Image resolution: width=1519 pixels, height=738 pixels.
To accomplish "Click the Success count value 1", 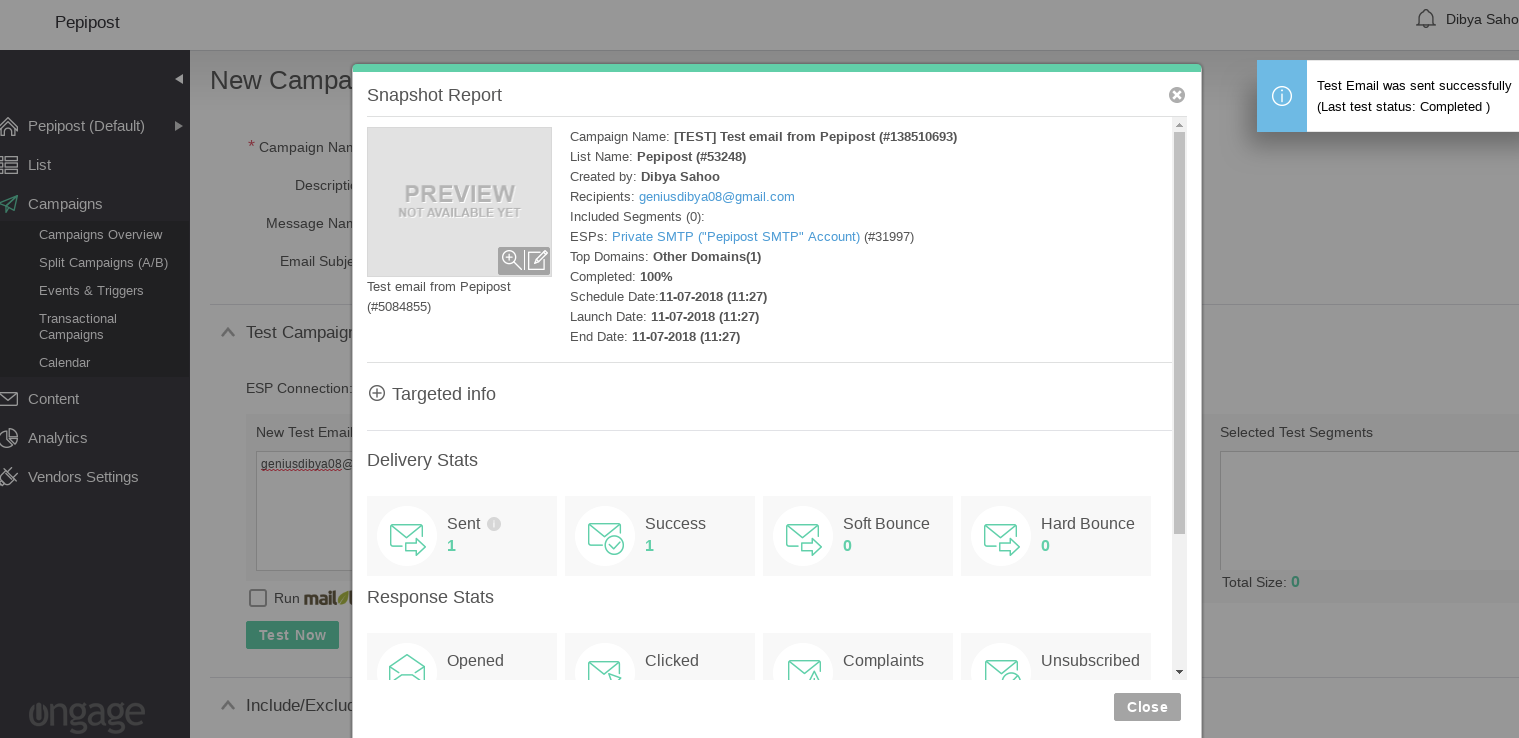I will click(x=649, y=546).
